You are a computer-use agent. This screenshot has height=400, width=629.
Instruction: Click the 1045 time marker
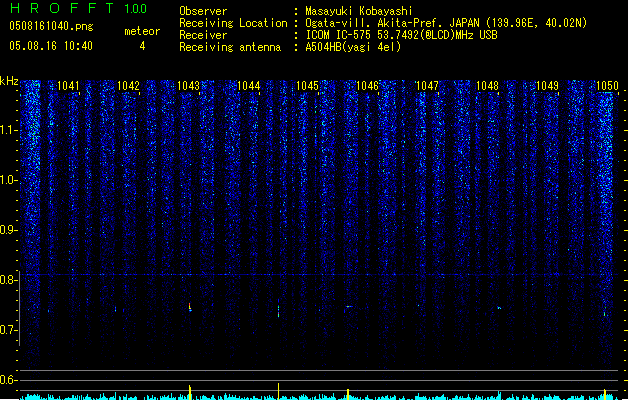coord(308,86)
